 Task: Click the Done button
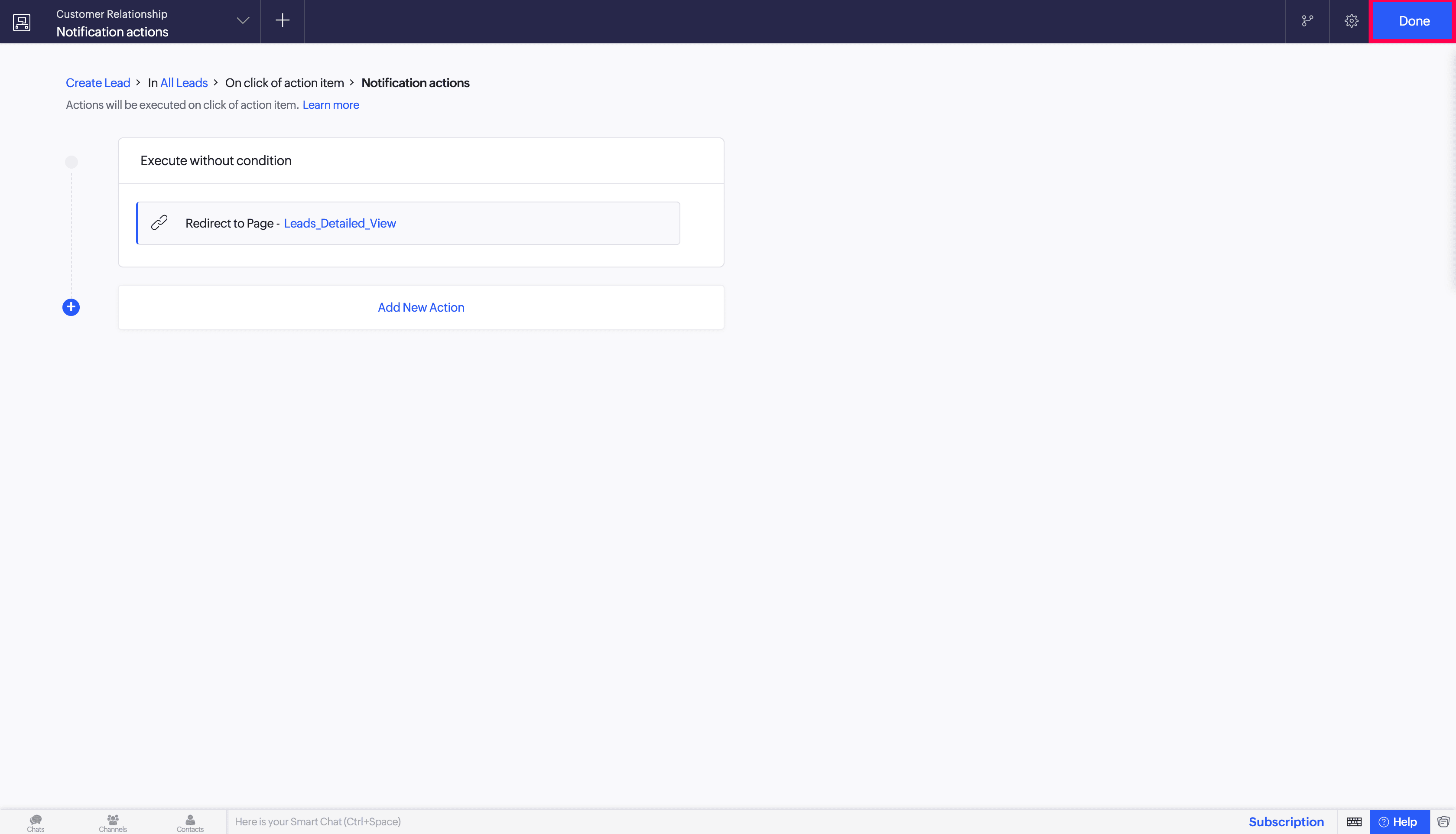pyautogui.click(x=1414, y=21)
